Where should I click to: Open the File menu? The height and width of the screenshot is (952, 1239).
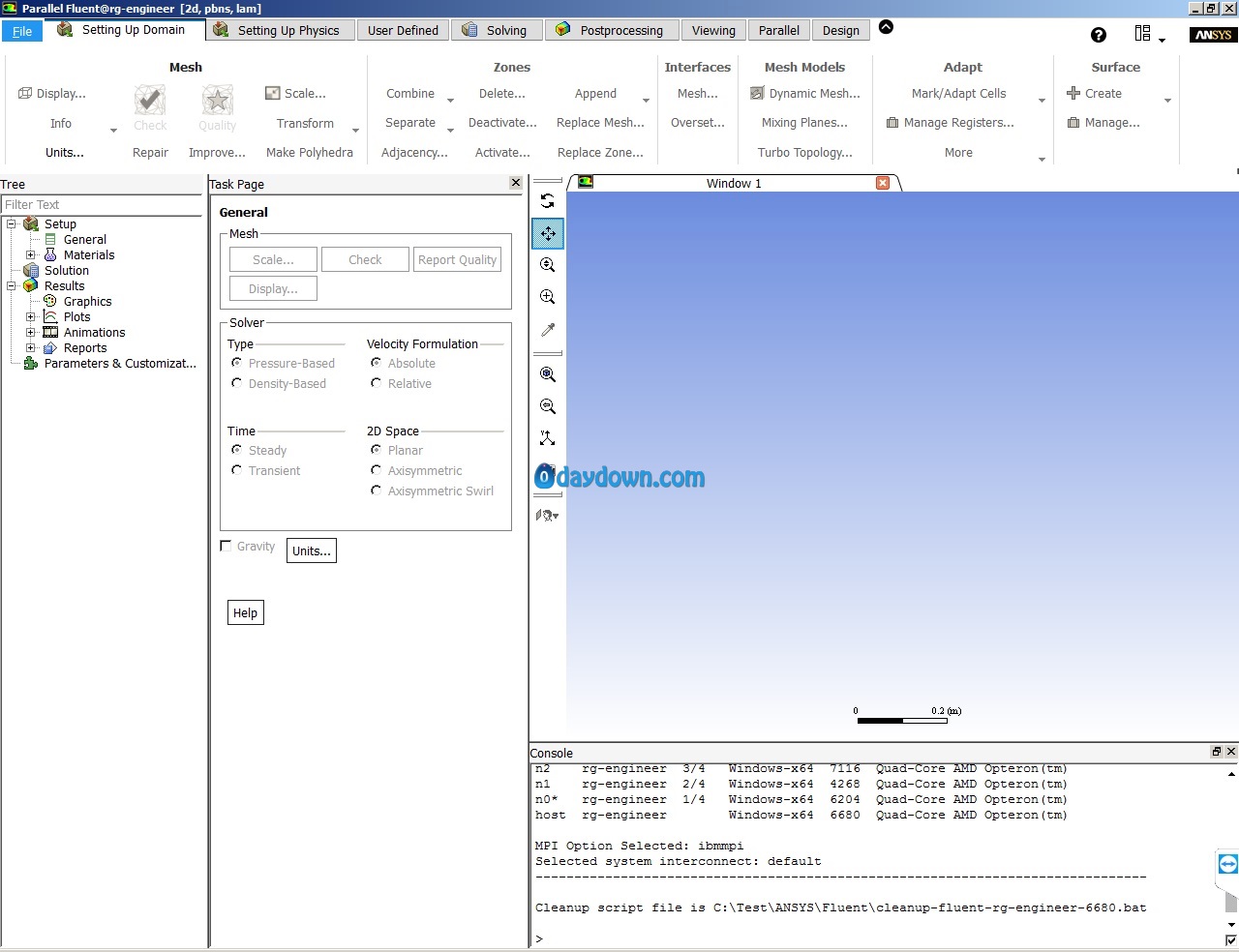click(22, 31)
